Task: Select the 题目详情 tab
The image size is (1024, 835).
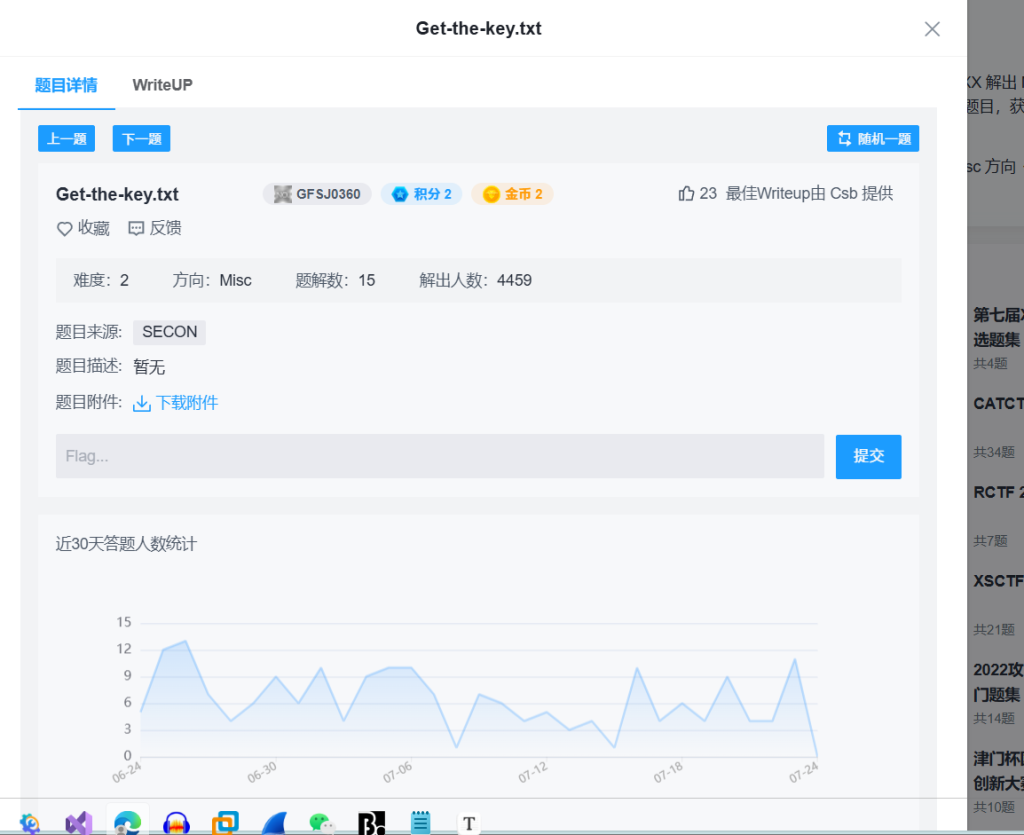Action: 66,85
